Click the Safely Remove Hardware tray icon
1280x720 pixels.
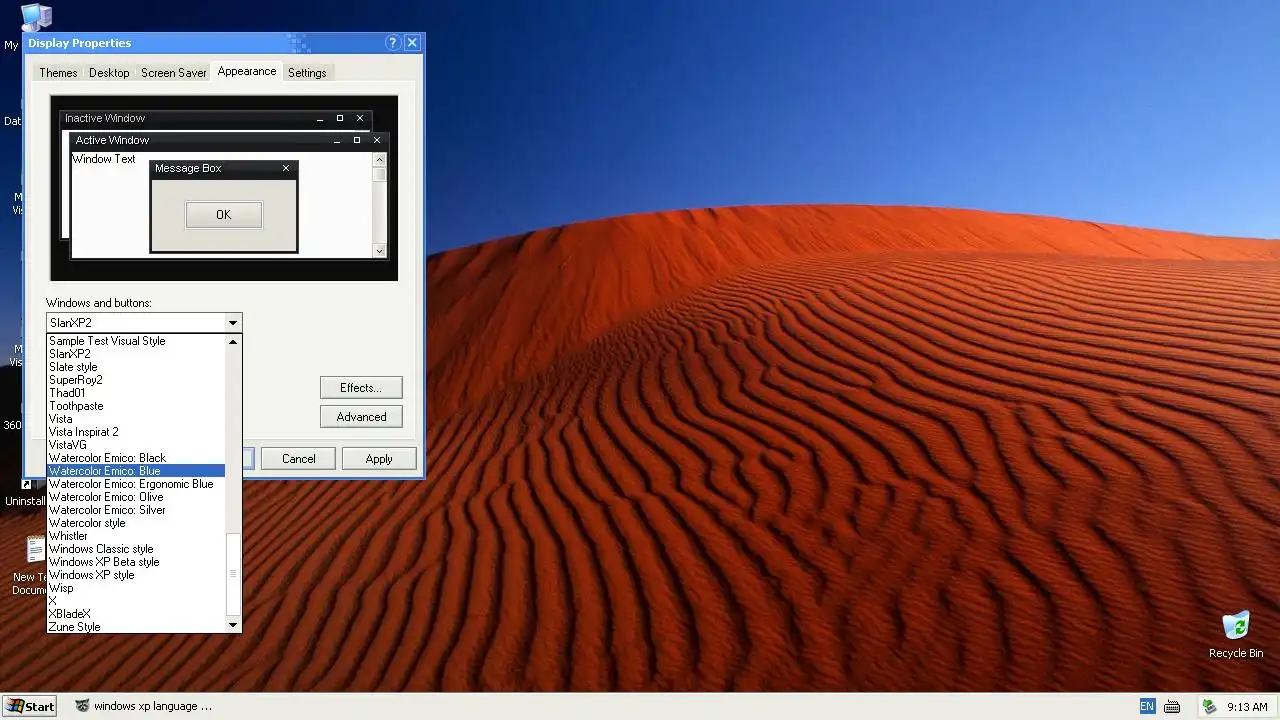click(x=1209, y=707)
